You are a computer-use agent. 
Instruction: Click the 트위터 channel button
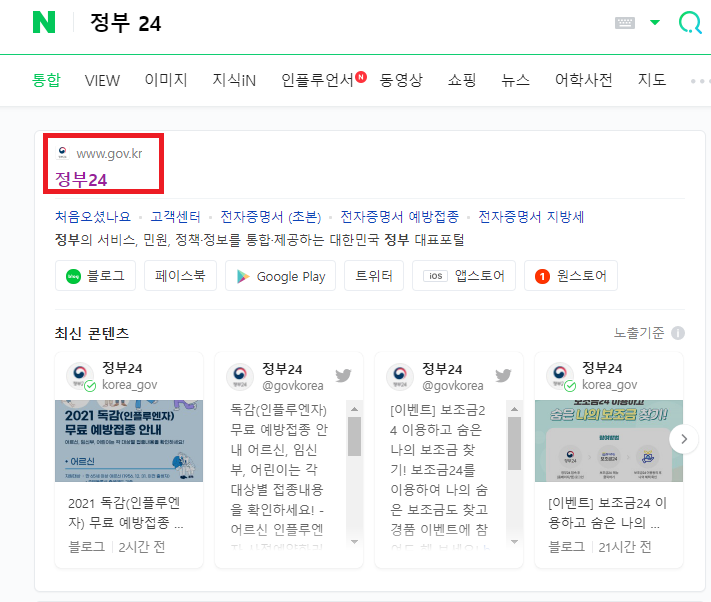(x=374, y=276)
